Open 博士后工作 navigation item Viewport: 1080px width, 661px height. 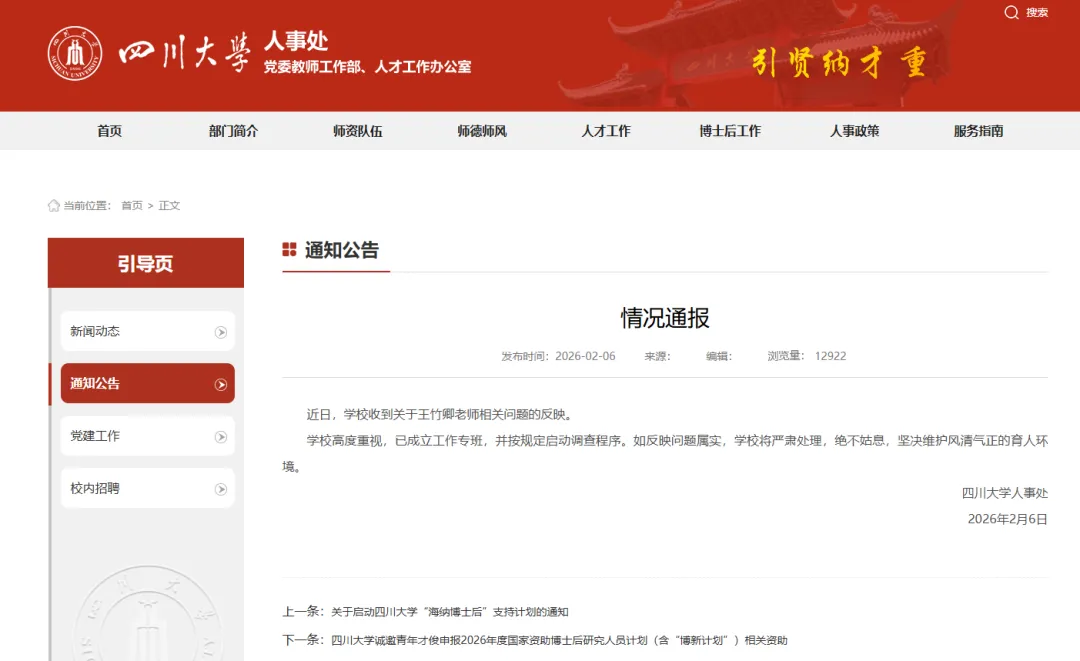(730, 131)
